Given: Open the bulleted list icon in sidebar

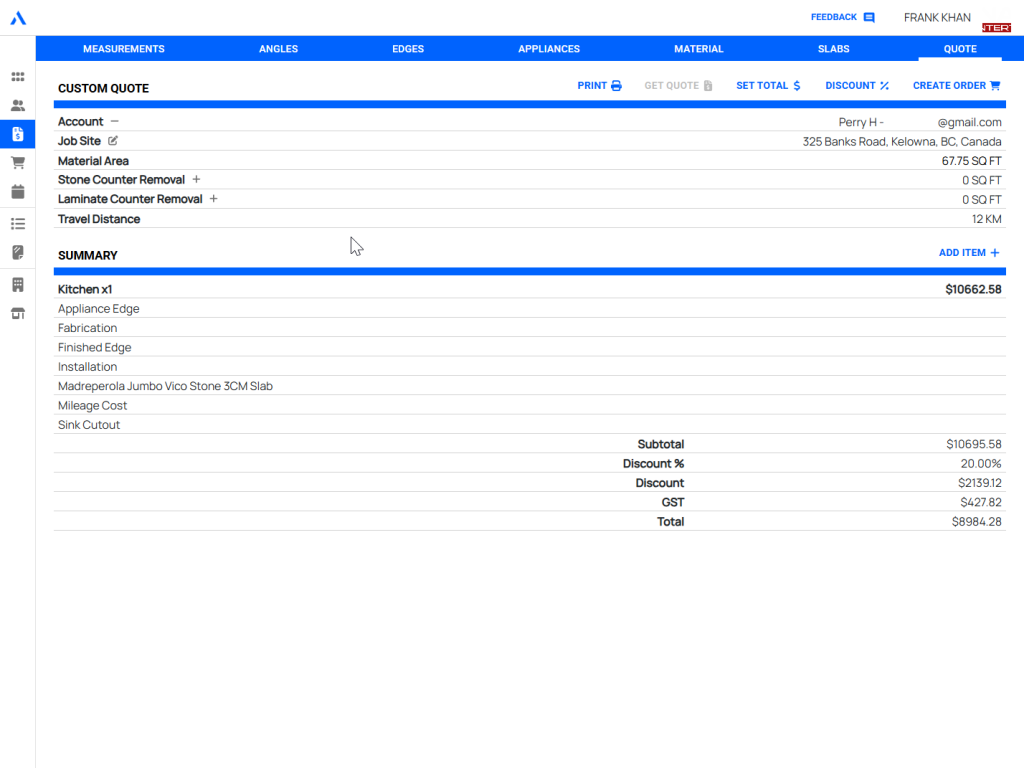Looking at the screenshot, I should tap(18, 224).
